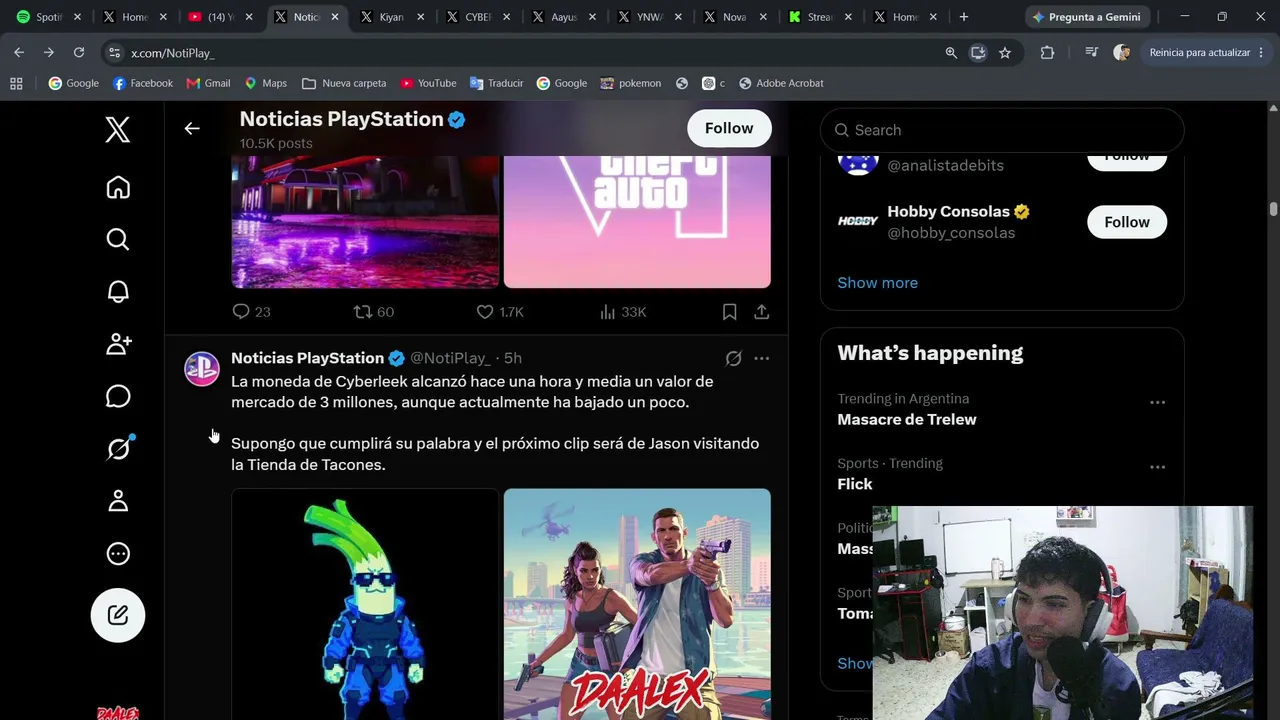Open Profile icon in the sidebar
The width and height of the screenshot is (1280, 720).
pyautogui.click(x=118, y=501)
